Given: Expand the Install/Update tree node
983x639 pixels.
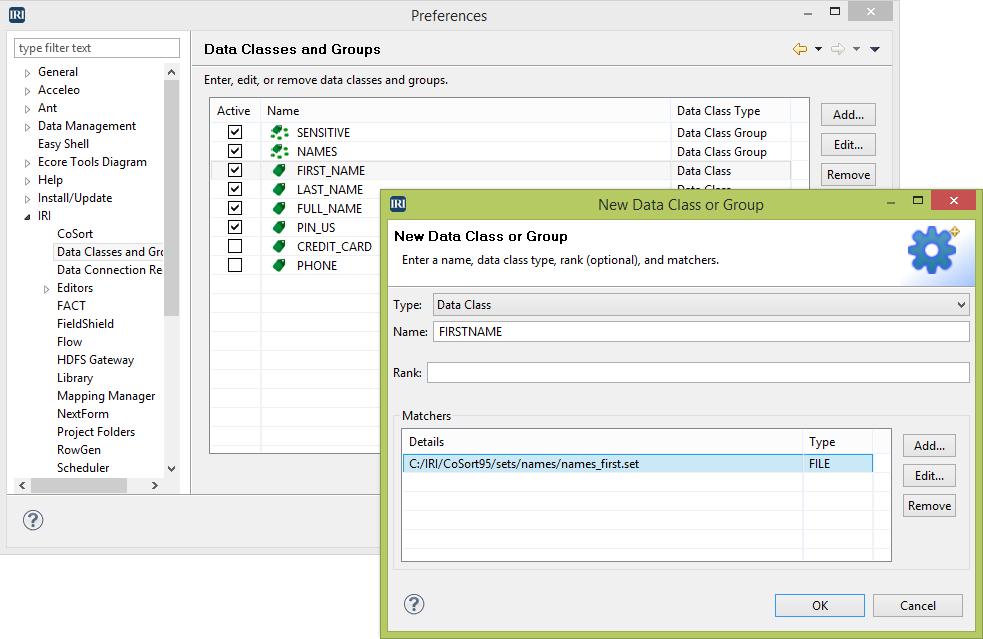Looking at the screenshot, I should click(28, 199).
